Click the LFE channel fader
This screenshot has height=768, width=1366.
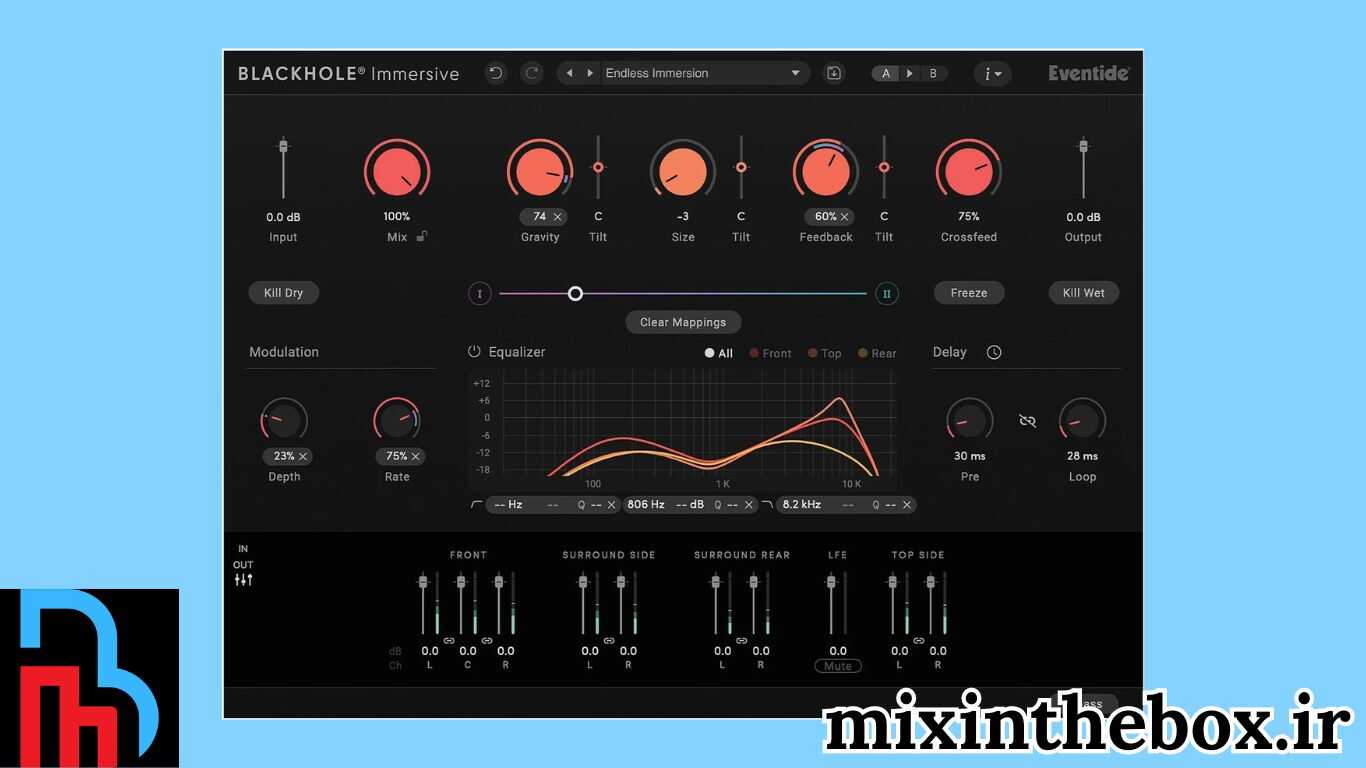pyautogui.click(x=830, y=603)
